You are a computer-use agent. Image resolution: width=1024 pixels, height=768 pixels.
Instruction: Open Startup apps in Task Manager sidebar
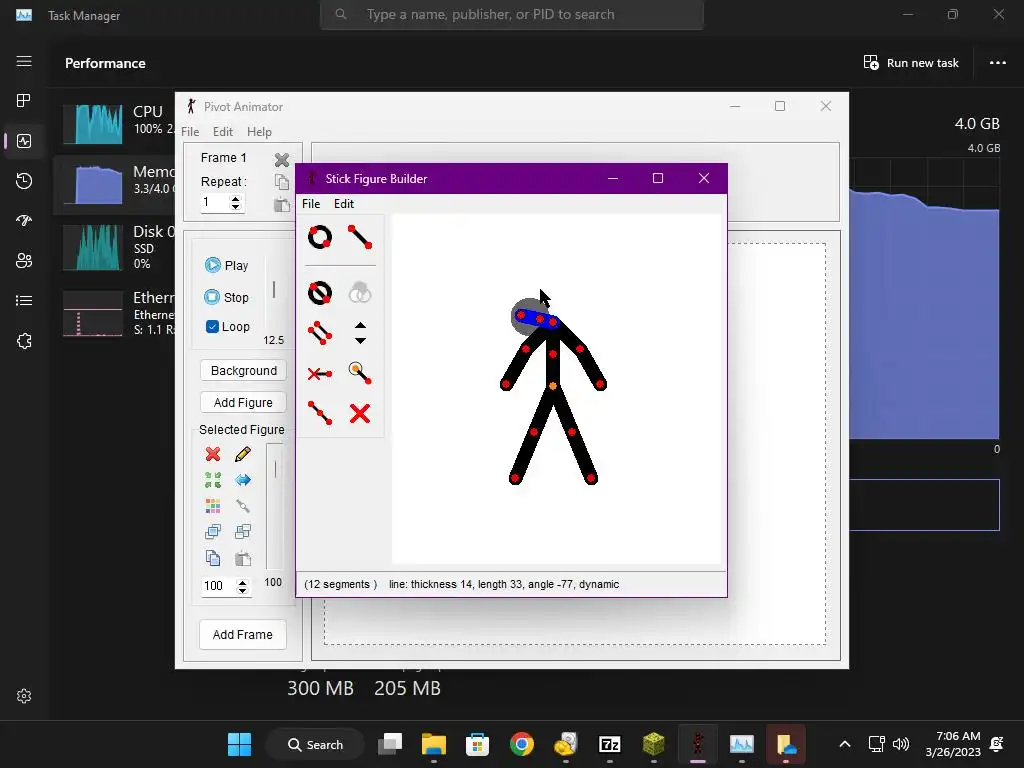click(24, 221)
